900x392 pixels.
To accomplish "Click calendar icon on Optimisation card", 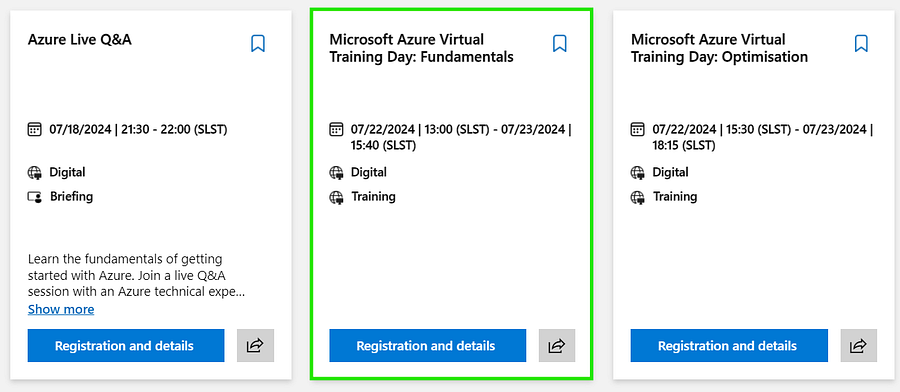I will pos(638,129).
